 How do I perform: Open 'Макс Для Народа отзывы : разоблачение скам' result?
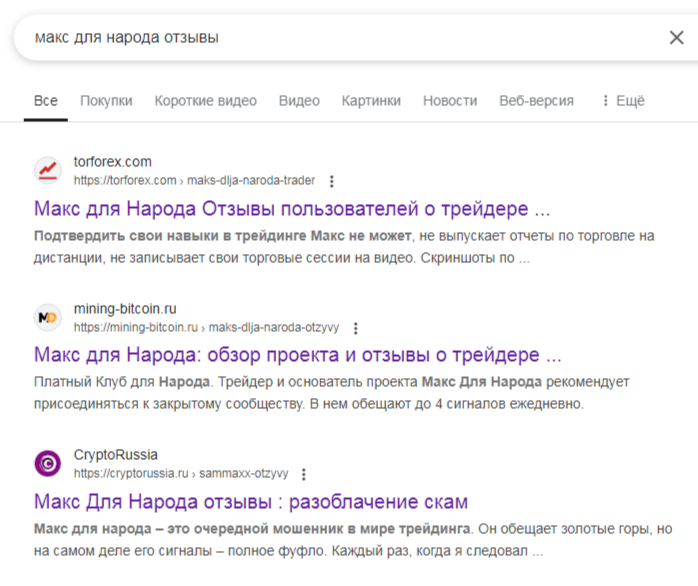(x=251, y=502)
